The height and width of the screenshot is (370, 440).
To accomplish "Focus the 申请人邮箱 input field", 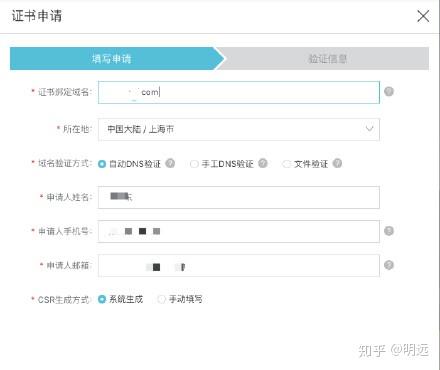I will coord(239,266).
